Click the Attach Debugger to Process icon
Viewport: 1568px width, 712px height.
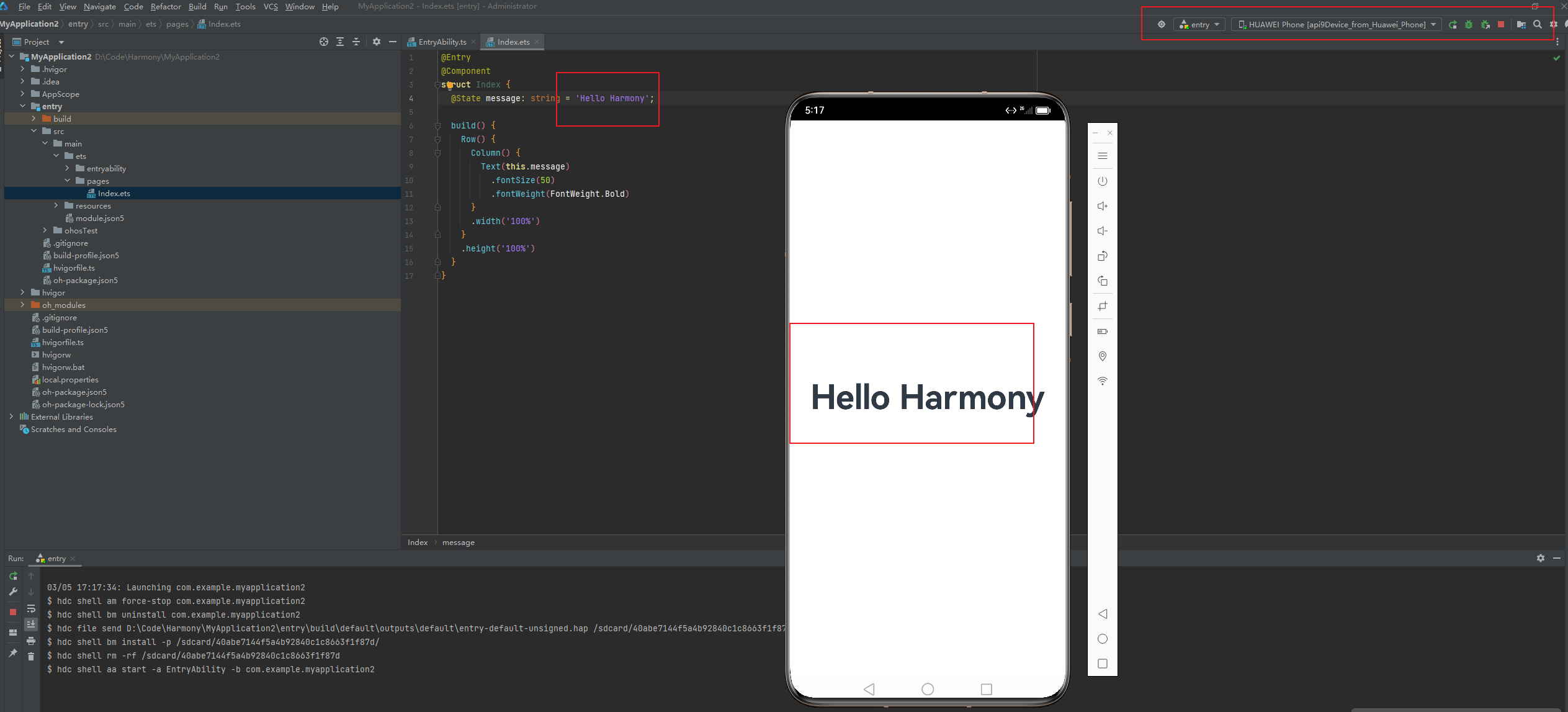[x=1485, y=25]
